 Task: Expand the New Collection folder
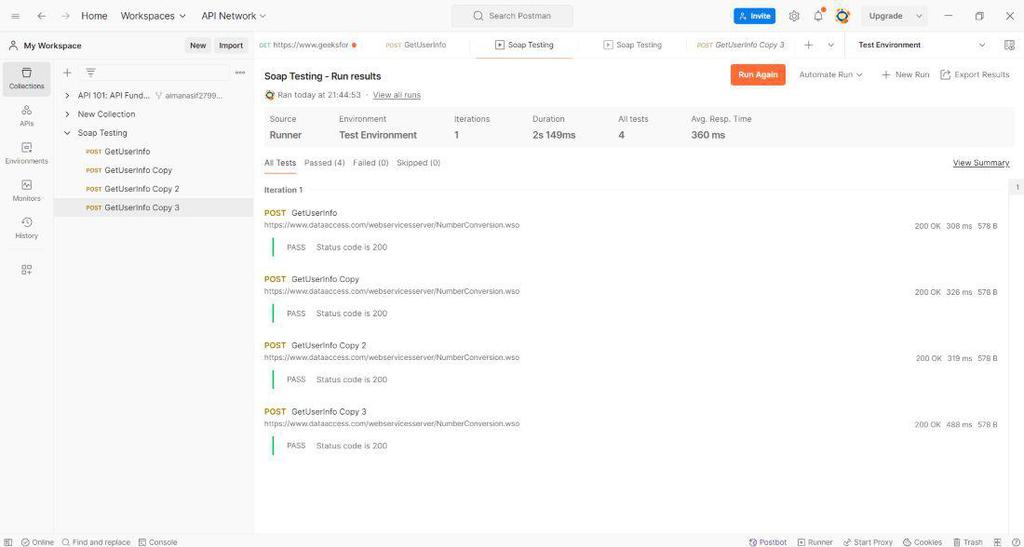pos(67,114)
